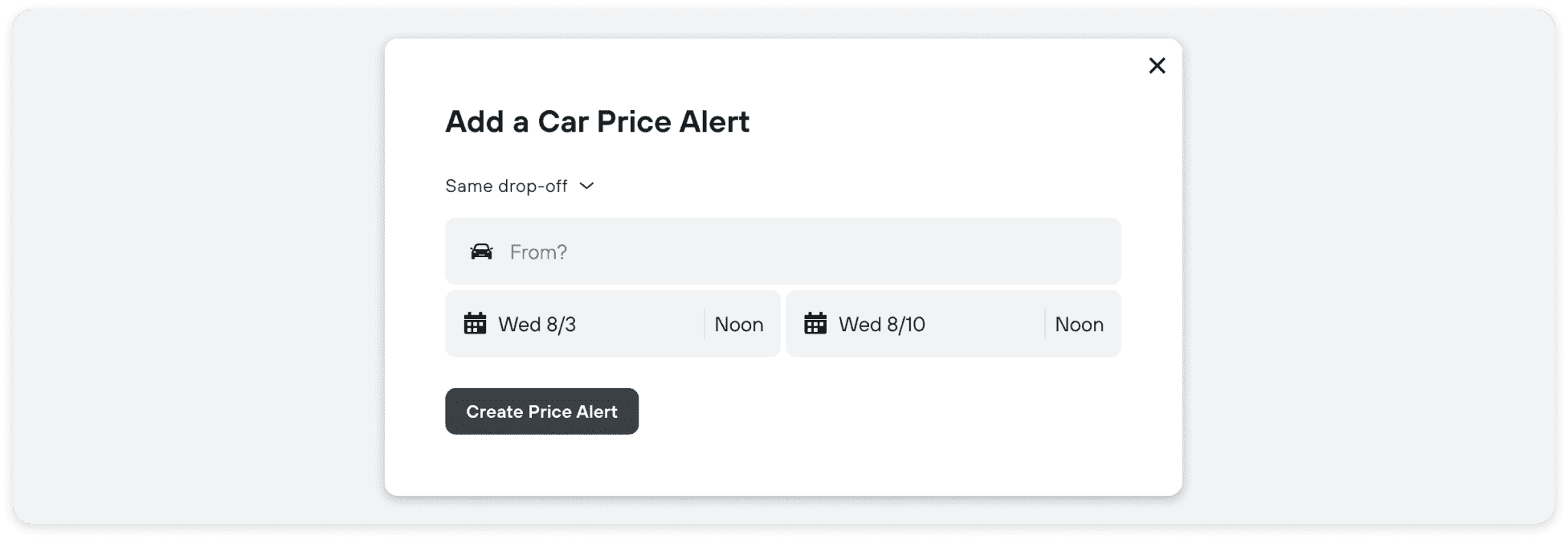Change the drop-off time Noon
Image resolution: width=1568 pixels, height=540 pixels.
coord(1079,324)
